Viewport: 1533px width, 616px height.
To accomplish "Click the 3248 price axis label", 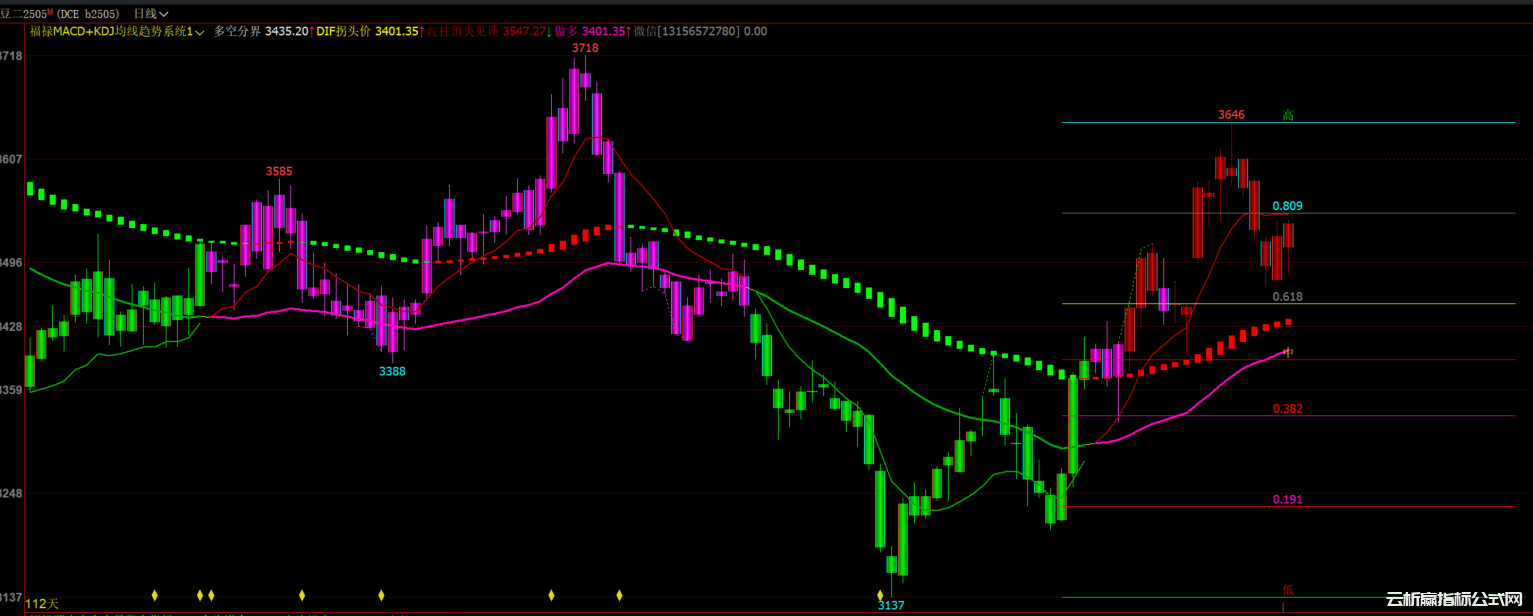I will point(11,493).
